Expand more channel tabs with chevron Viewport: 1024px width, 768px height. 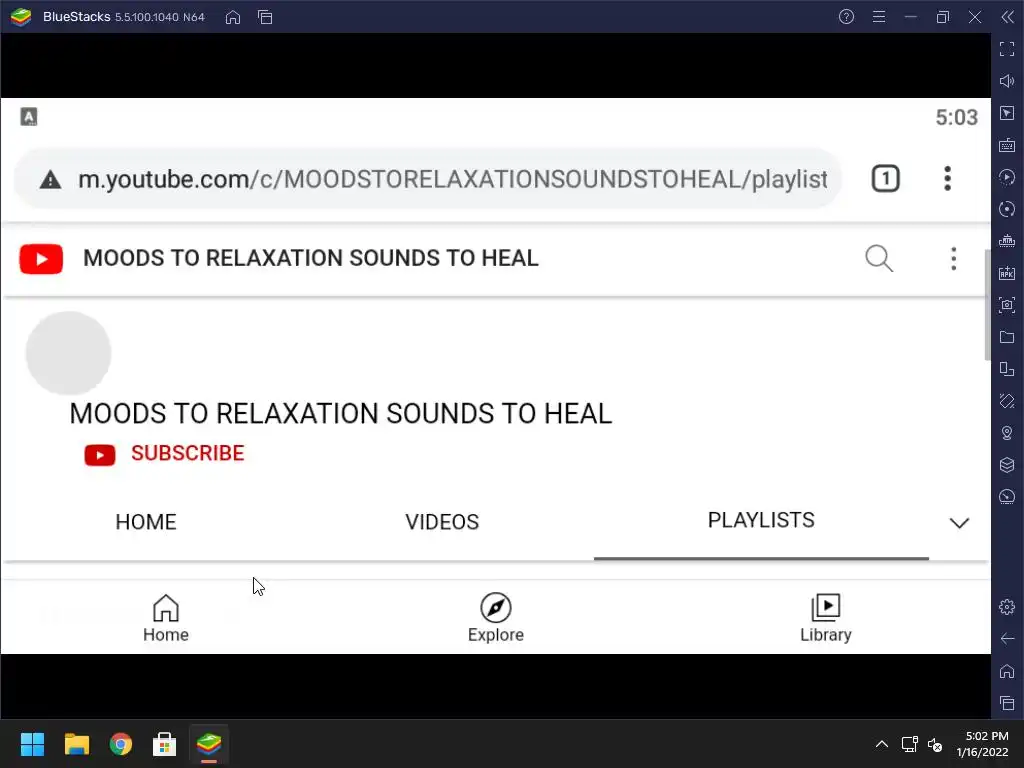point(959,522)
